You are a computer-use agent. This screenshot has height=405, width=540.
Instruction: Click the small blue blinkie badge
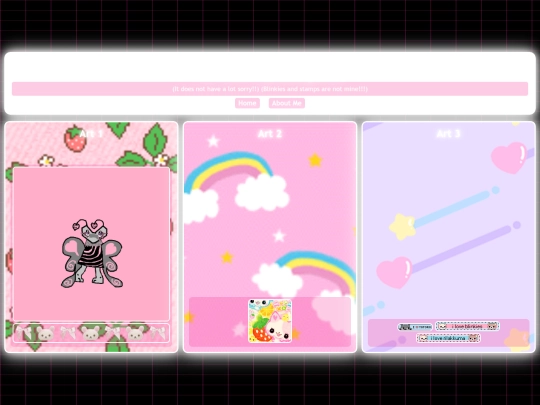(x=415, y=327)
